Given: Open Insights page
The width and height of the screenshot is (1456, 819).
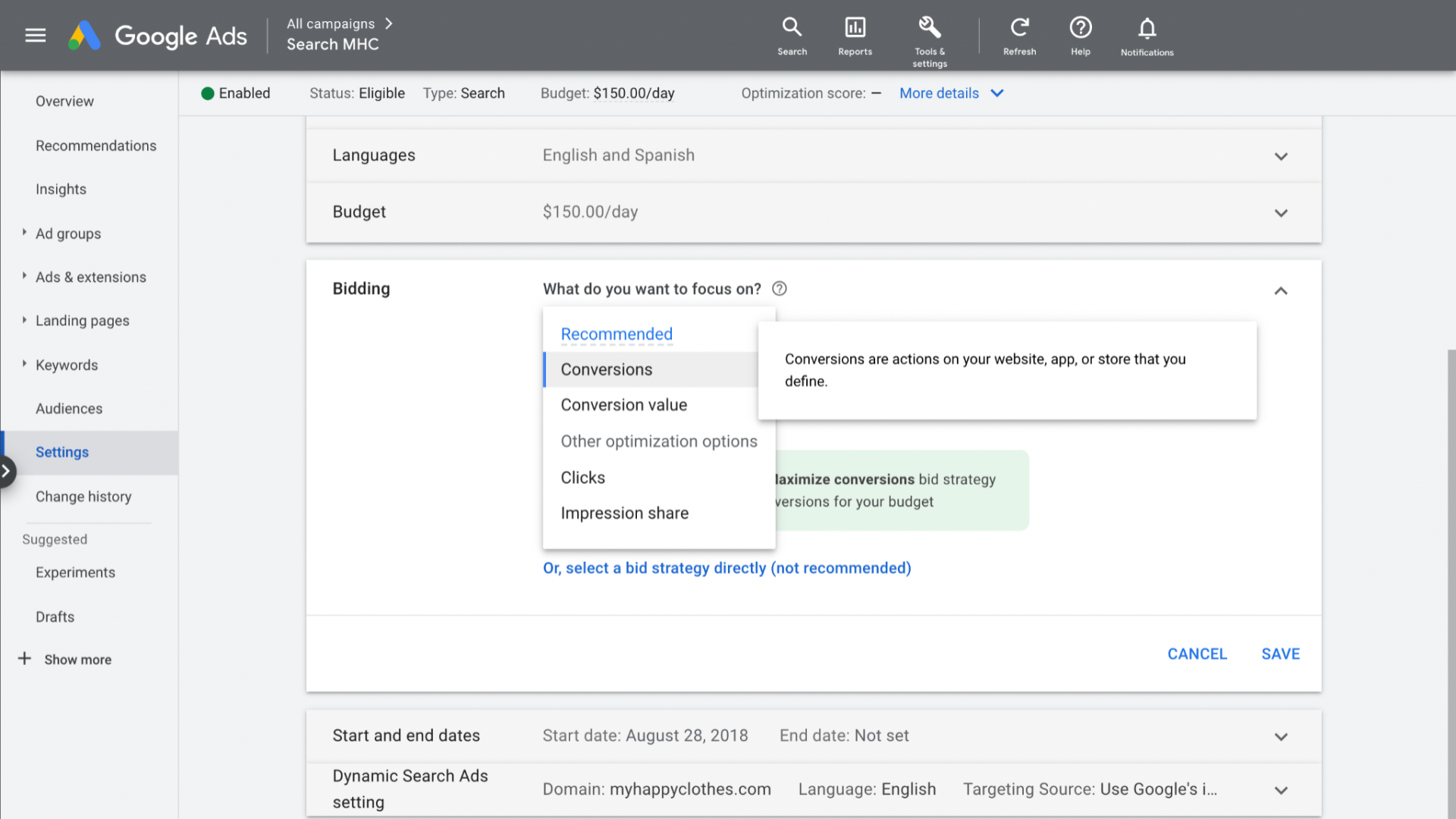Looking at the screenshot, I should point(61,189).
